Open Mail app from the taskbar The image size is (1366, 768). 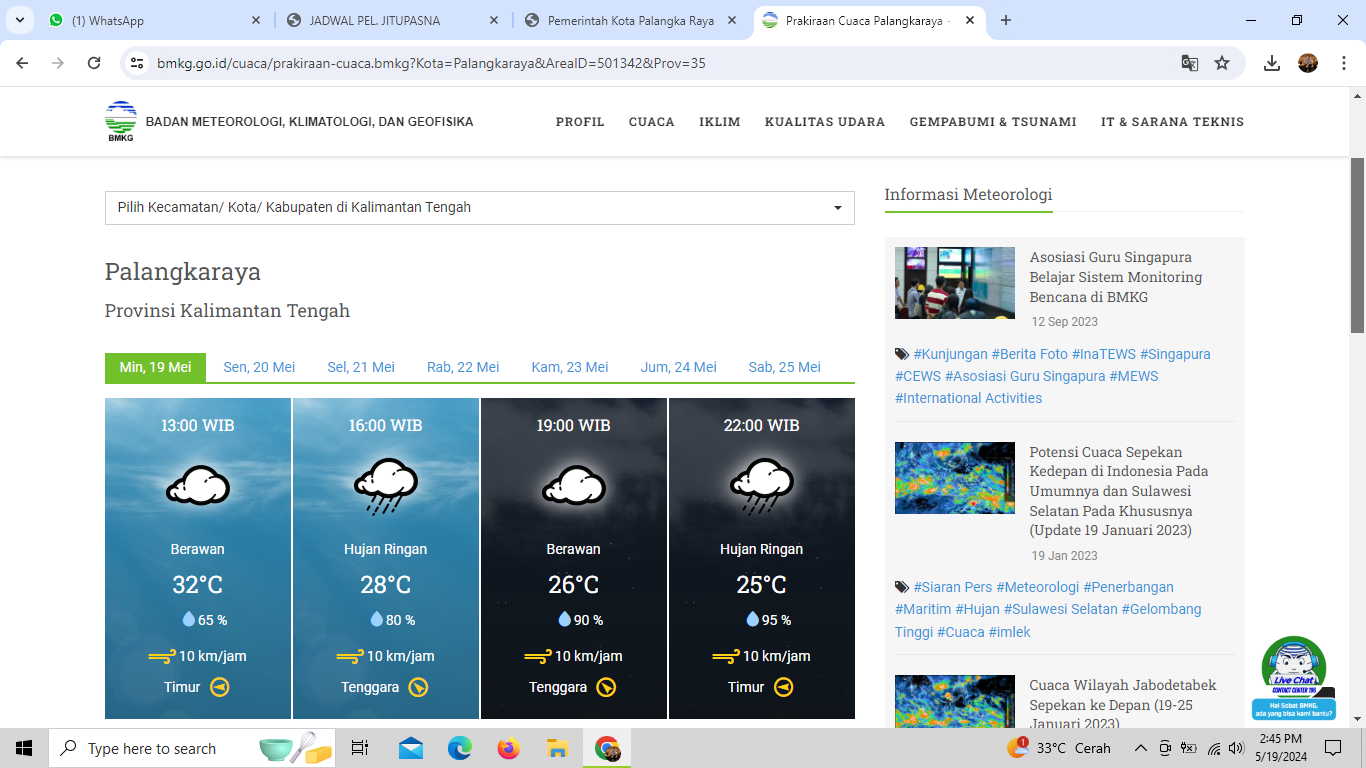point(411,748)
